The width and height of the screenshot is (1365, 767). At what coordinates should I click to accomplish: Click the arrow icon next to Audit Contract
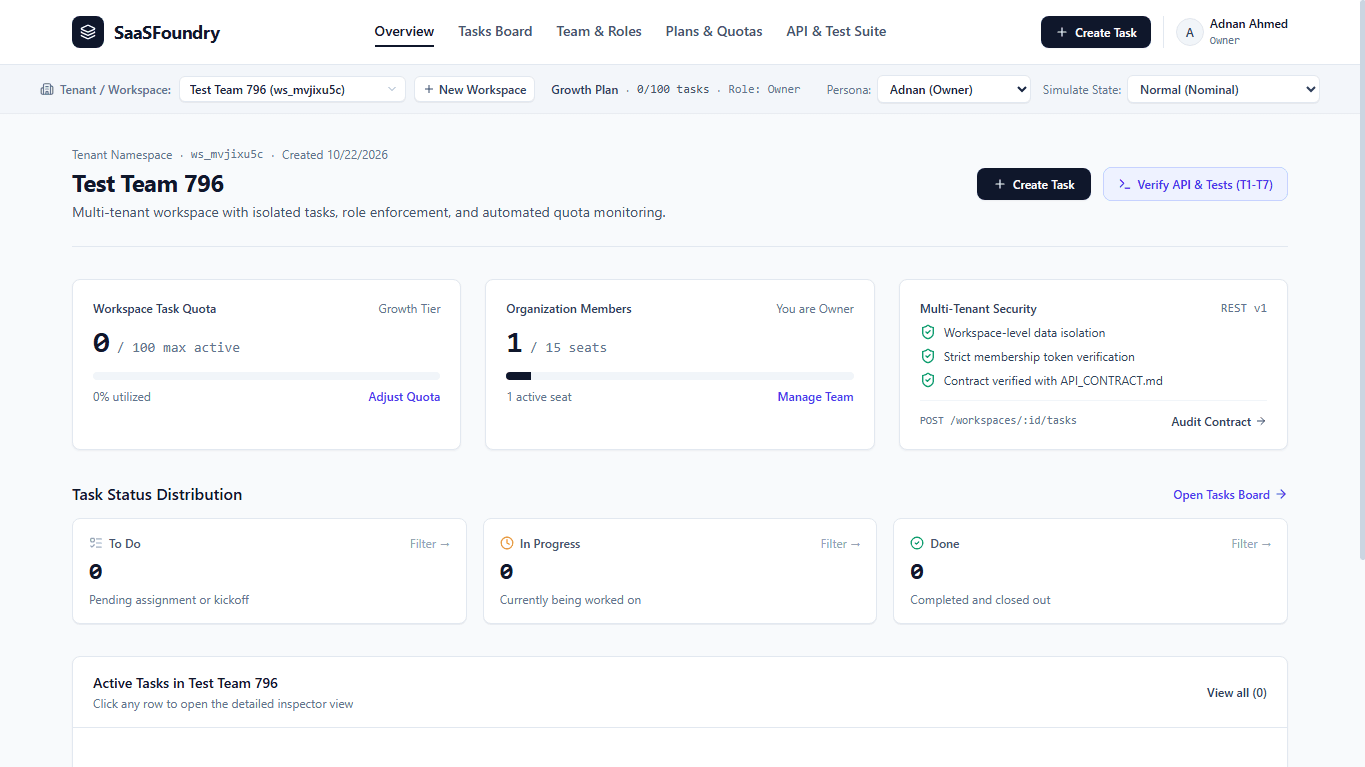pos(1261,421)
